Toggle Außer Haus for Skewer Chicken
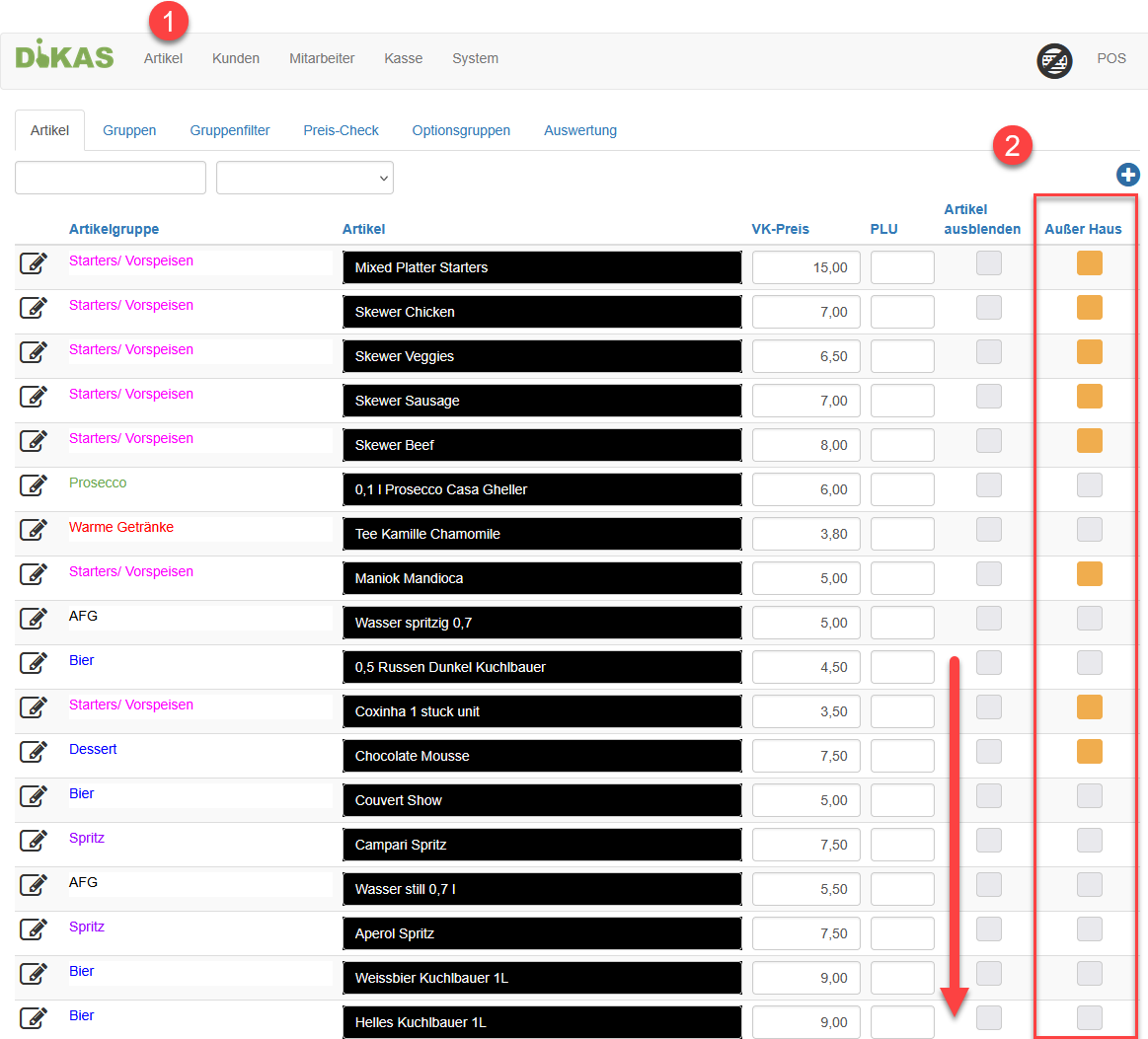 [1089, 308]
